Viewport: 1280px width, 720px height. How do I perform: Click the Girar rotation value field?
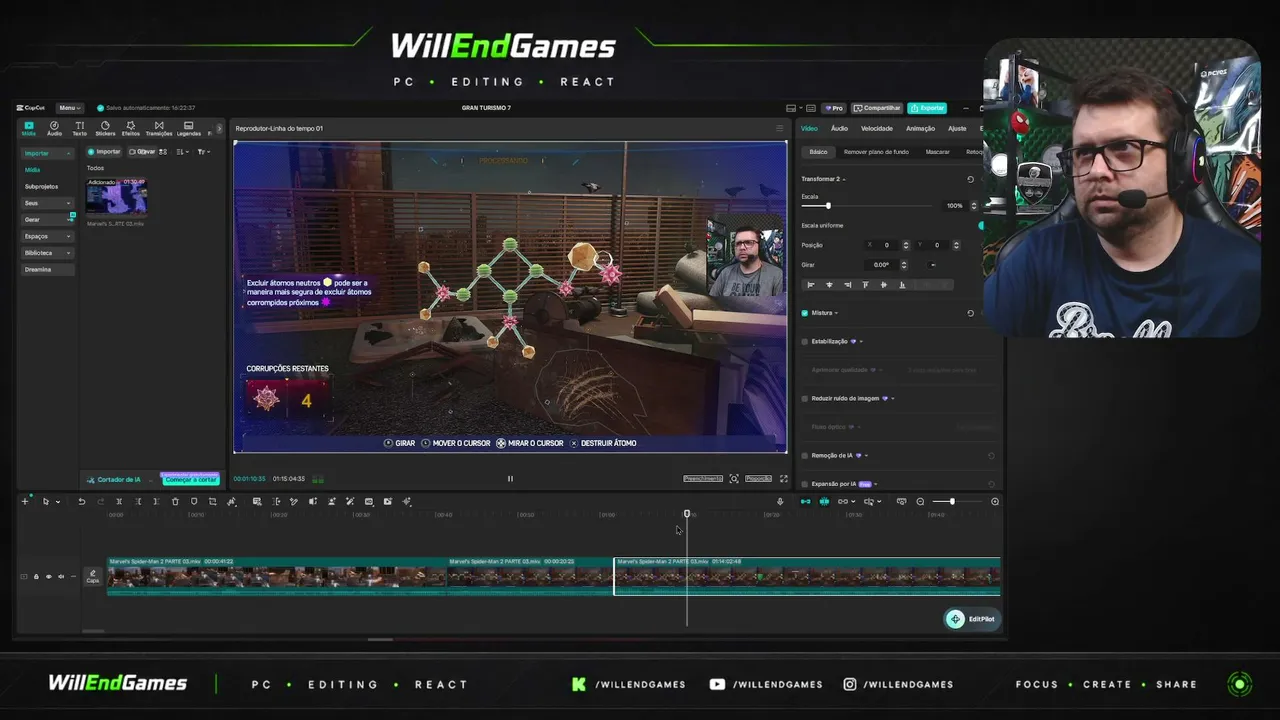click(883, 265)
